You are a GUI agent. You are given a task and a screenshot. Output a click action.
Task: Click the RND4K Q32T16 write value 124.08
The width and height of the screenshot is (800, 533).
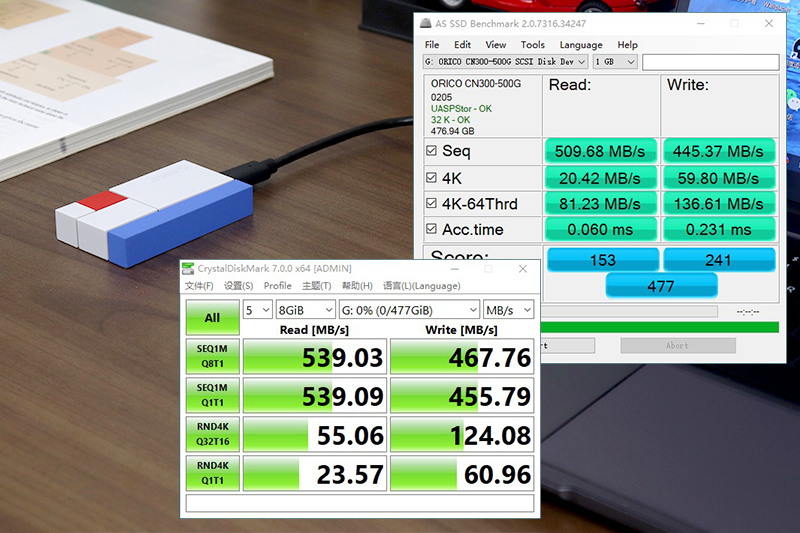(462, 435)
